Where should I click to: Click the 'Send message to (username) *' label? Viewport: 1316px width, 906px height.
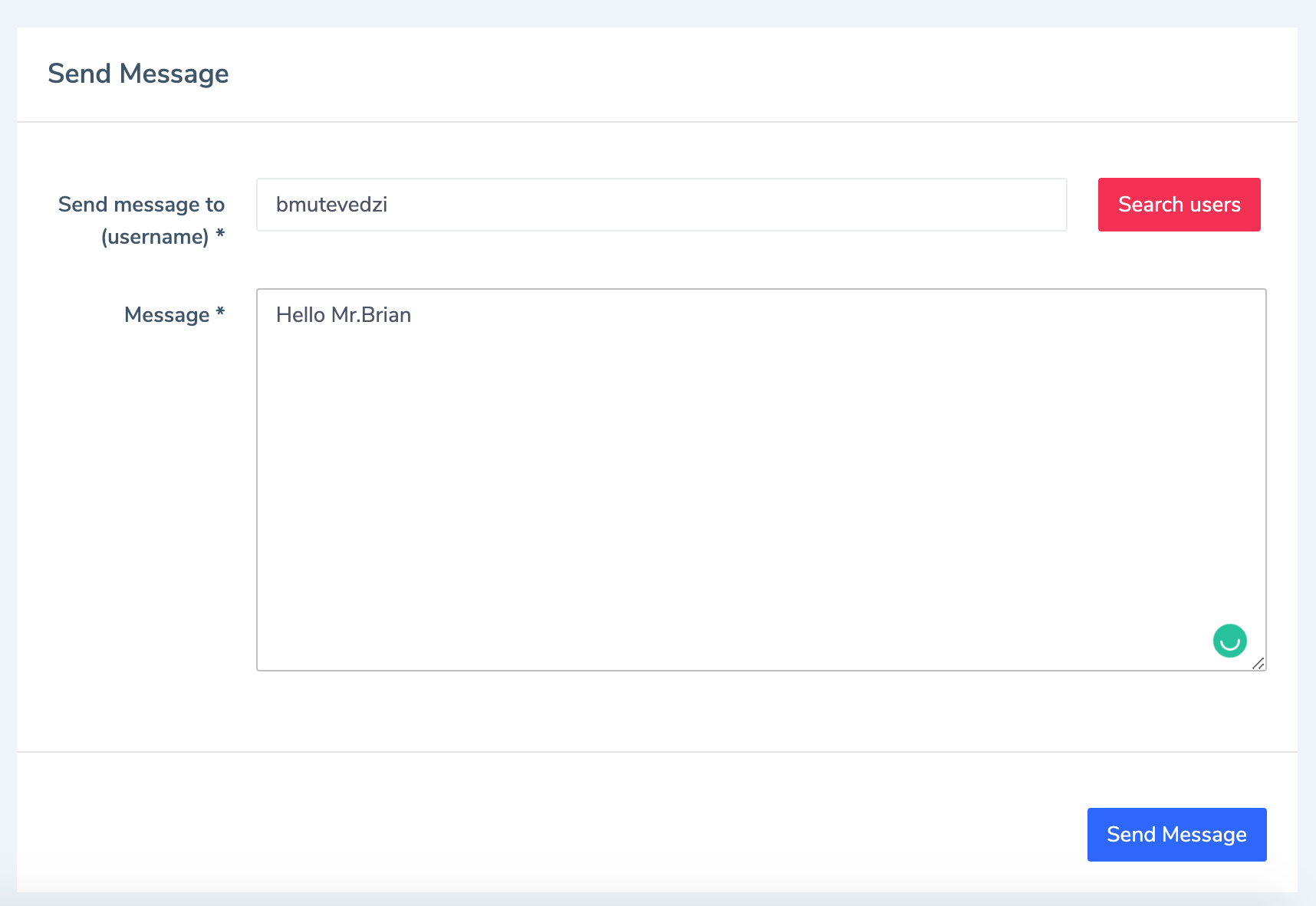[x=141, y=221]
